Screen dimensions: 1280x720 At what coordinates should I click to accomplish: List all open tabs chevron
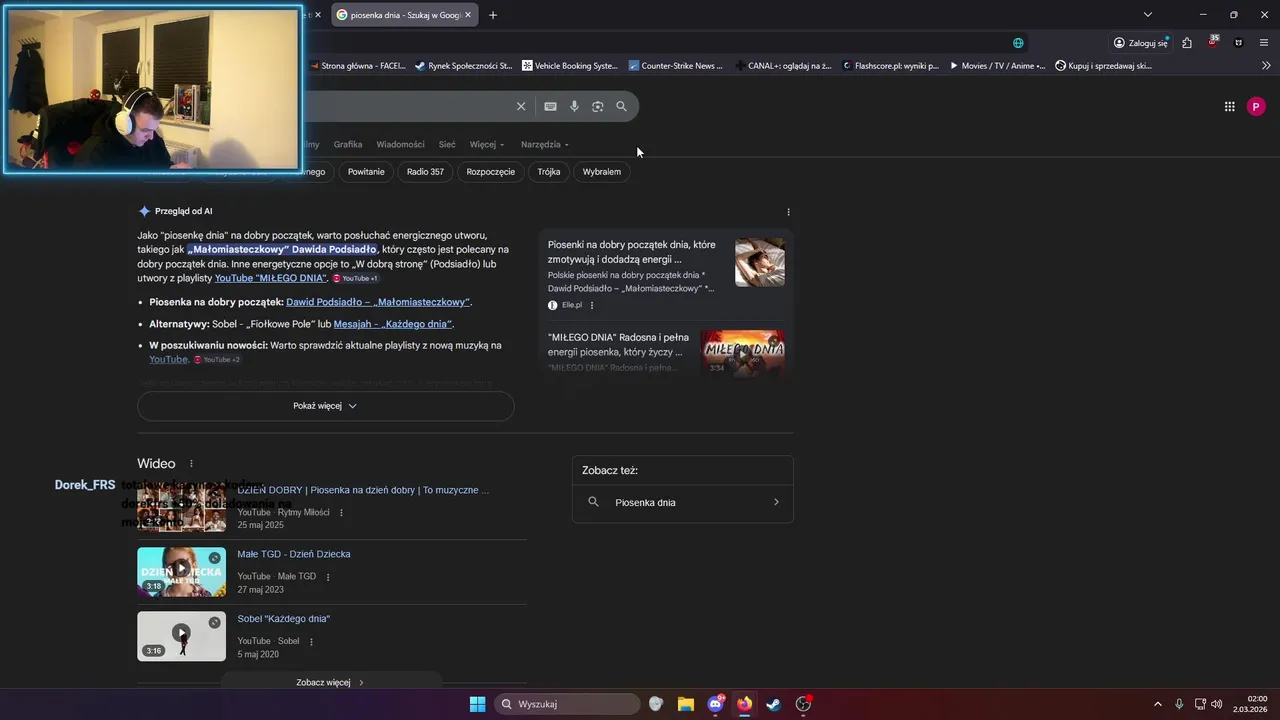1148,14
